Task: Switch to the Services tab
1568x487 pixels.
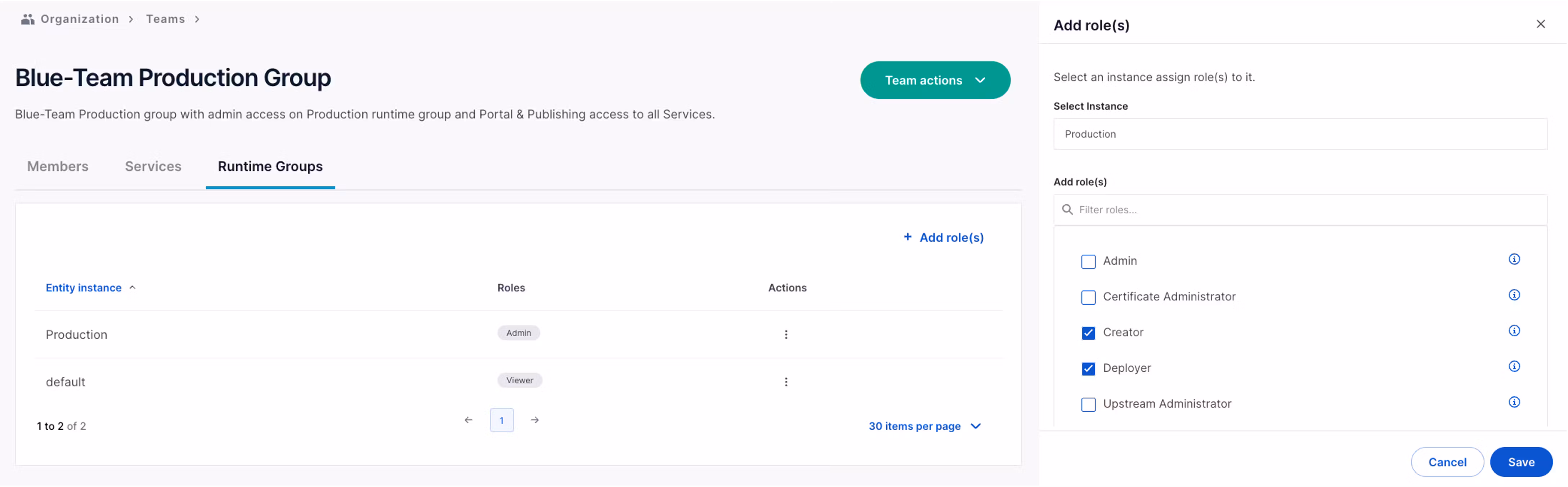Action: click(153, 166)
